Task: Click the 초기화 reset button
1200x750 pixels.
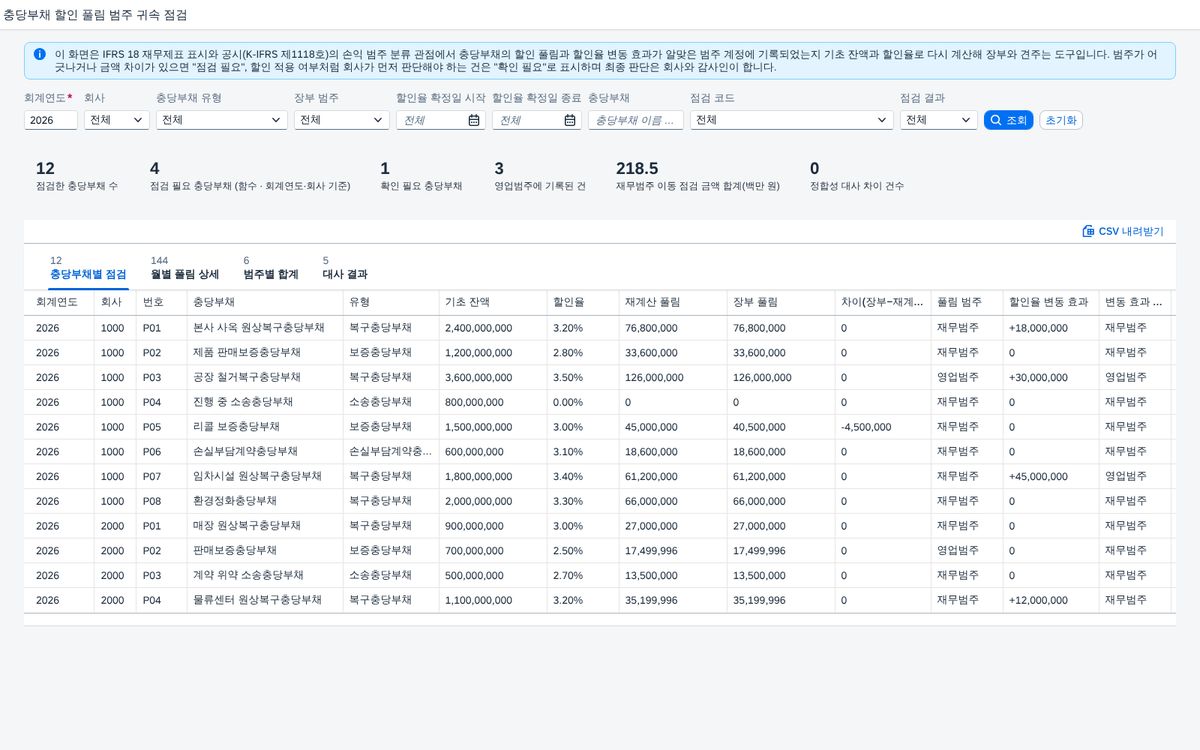Action: (1061, 120)
